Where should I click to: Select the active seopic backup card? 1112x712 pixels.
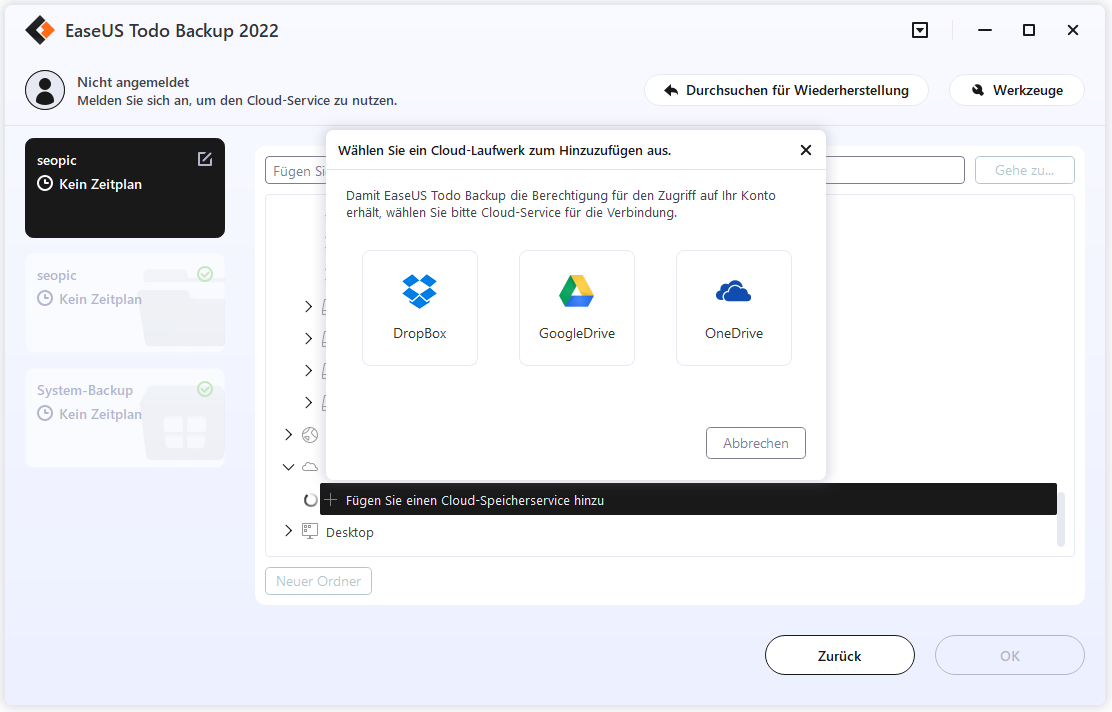click(x=125, y=188)
